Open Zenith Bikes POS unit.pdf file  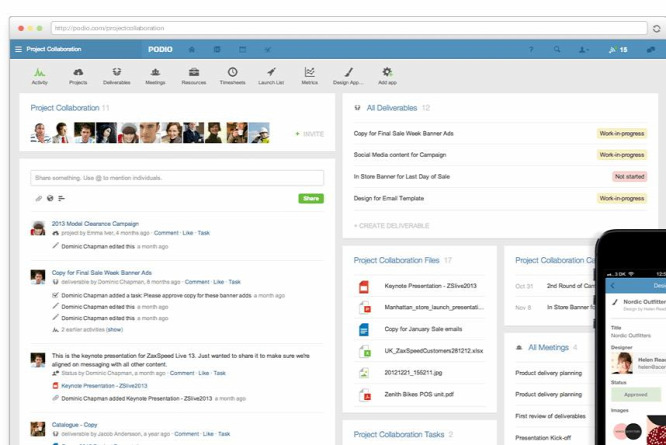tap(419, 394)
